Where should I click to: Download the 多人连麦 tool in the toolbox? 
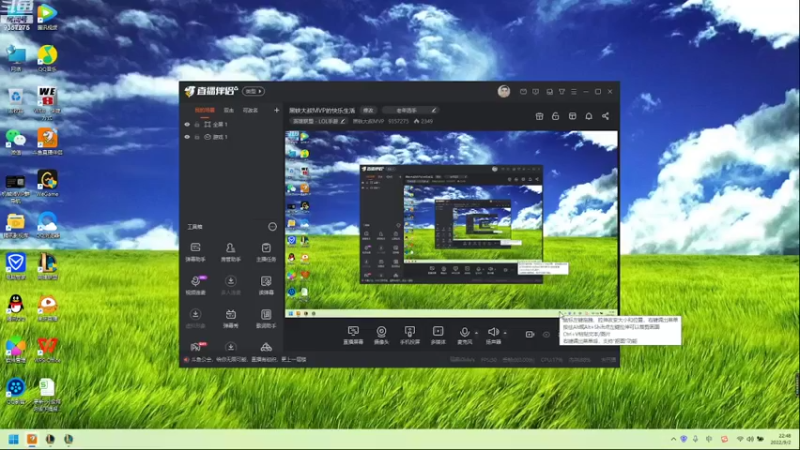click(231, 285)
